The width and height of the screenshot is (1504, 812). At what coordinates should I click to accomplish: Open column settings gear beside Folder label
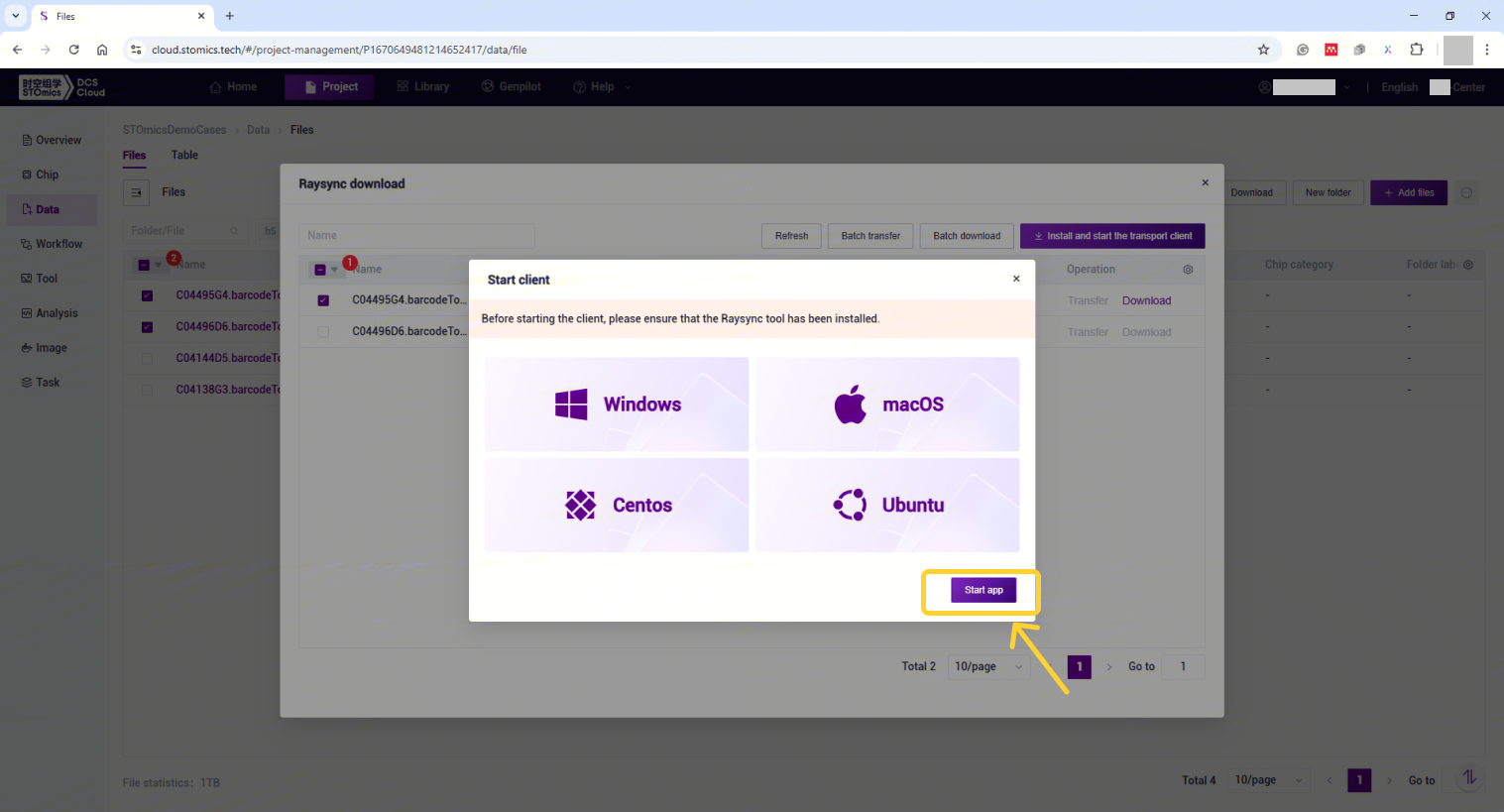point(1468,265)
